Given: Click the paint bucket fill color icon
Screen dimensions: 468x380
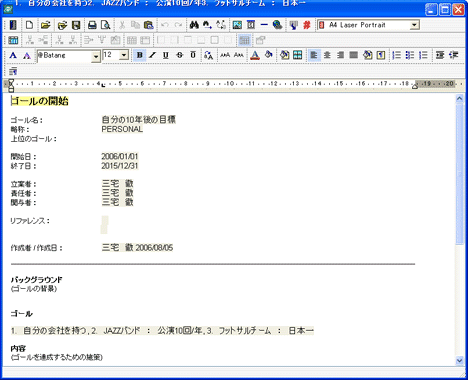Looking at the screenshot, I should pyautogui.click(x=269, y=55).
